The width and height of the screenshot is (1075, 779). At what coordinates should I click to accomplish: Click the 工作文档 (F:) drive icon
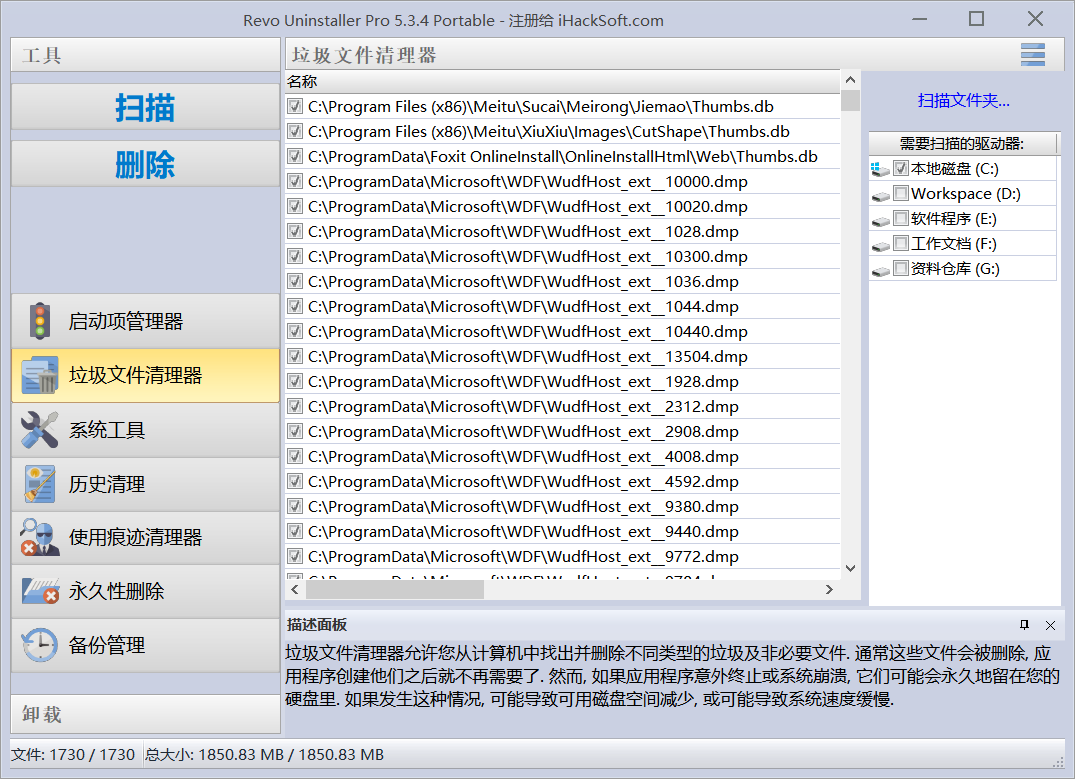pyautogui.click(x=880, y=245)
